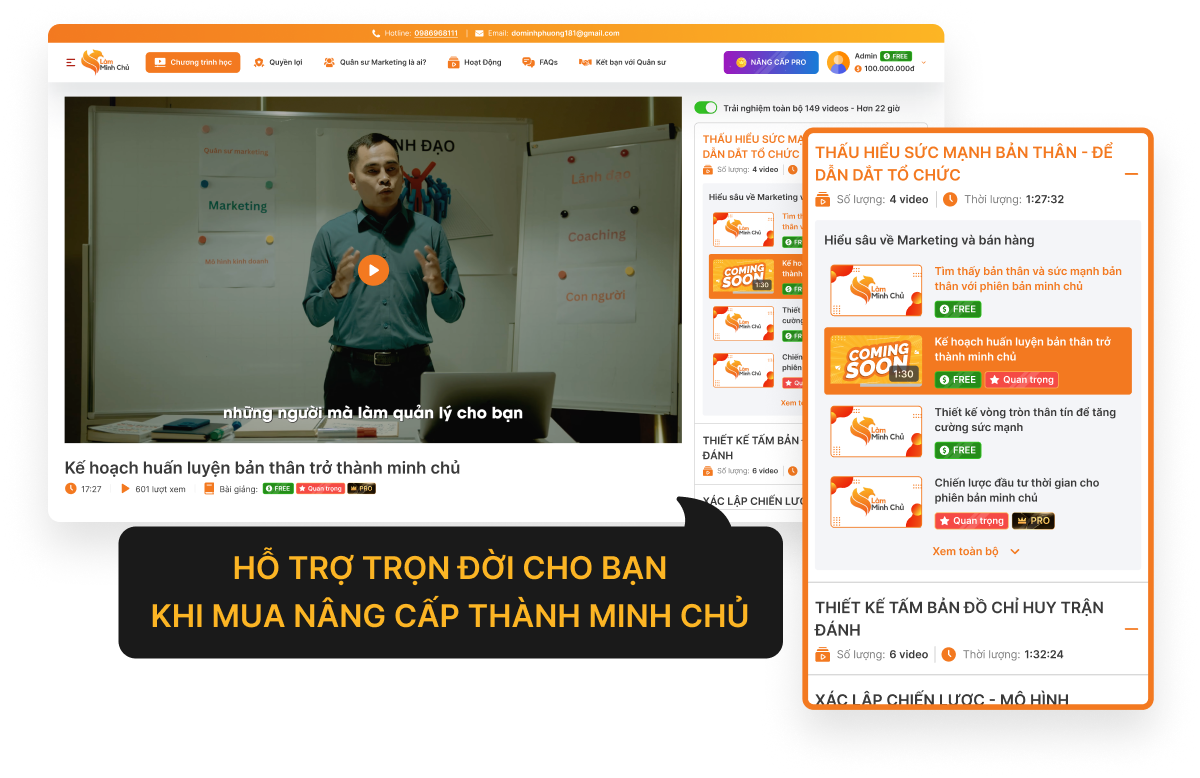Collapse the Thiết kế tấm bản đồ section
The width and height of the screenshot is (1200, 778).
click(1131, 629)
